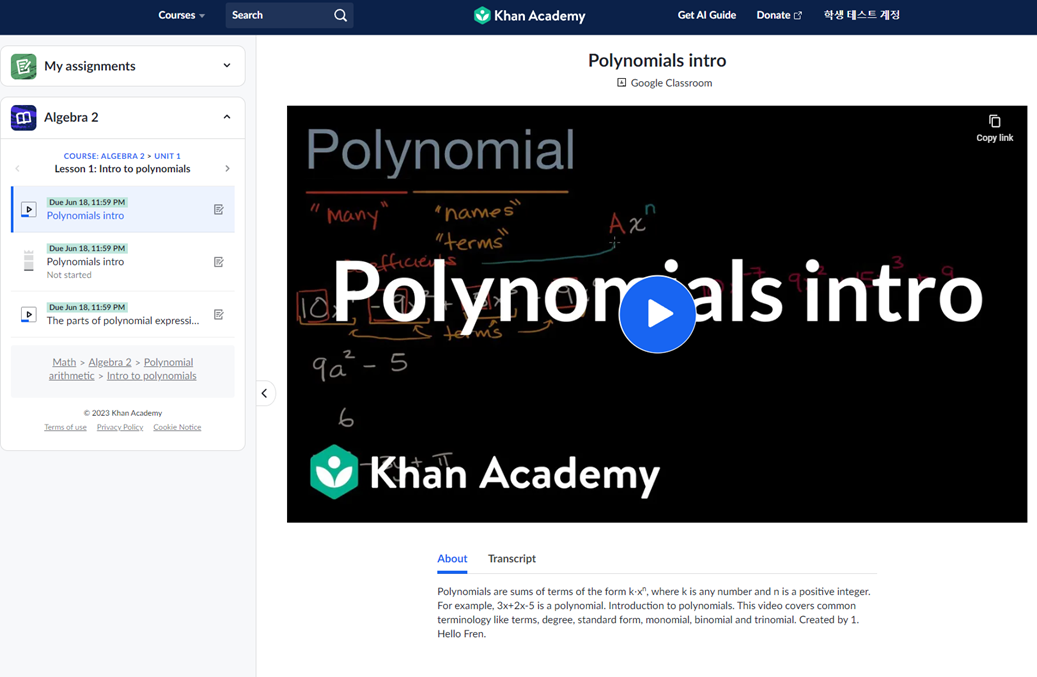Click the Intro to polynomials breadcrumb link
Image resolution: width=1037 pixels, height=677 pixels.
[151, 376]
